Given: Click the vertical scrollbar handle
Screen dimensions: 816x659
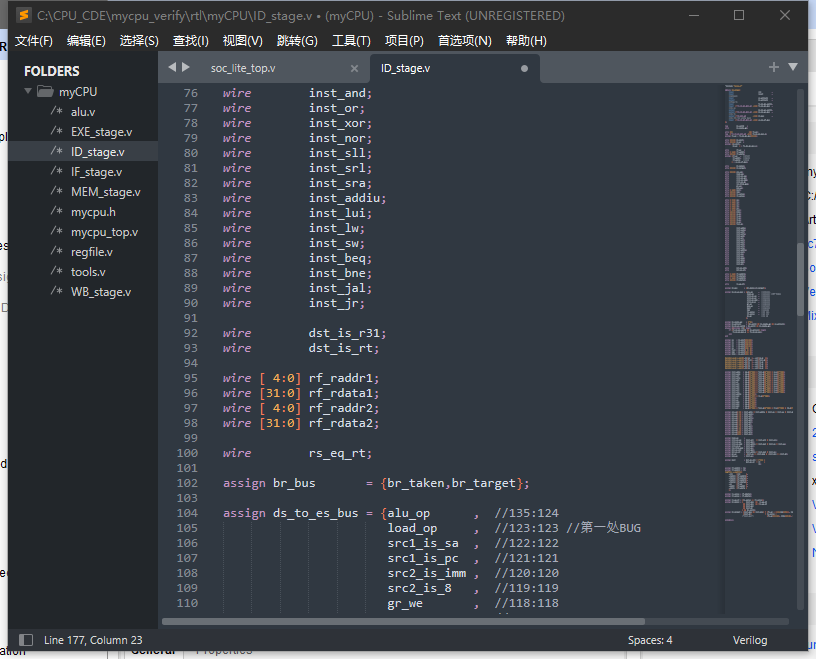Looking at the screenshot, I should (x=800, y=279).
